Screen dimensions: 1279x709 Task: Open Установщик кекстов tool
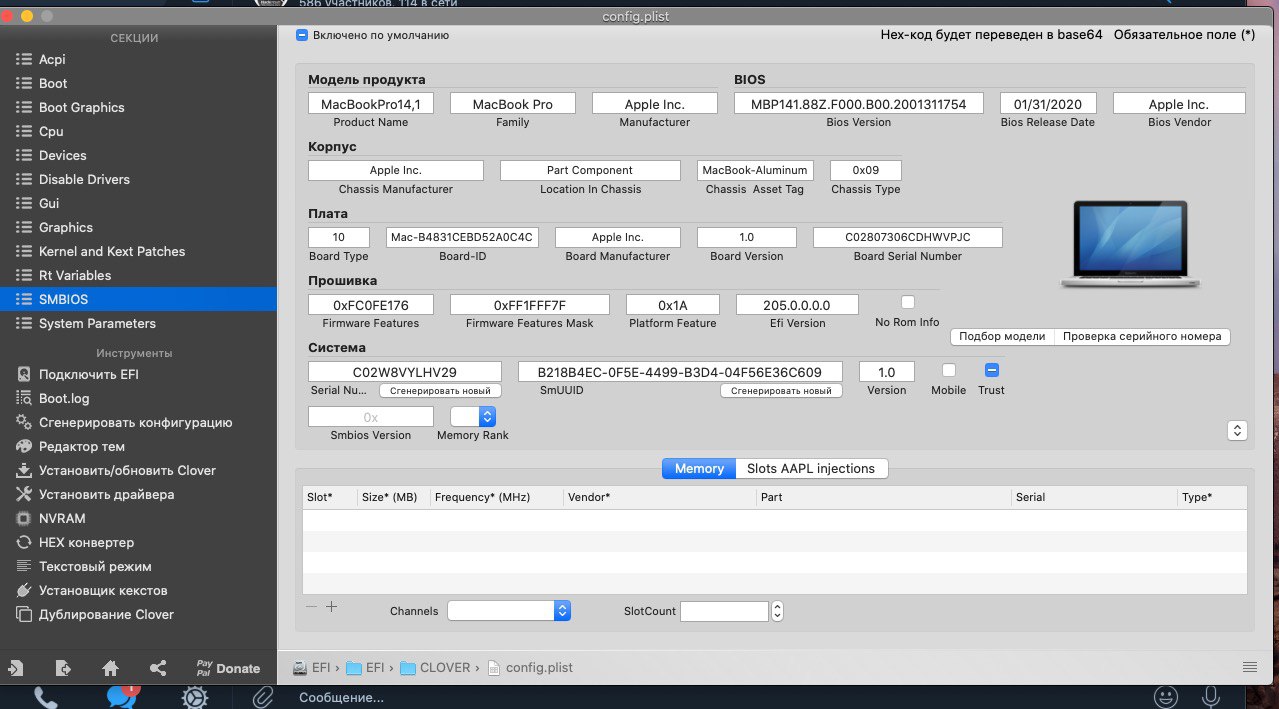point(138,590)
